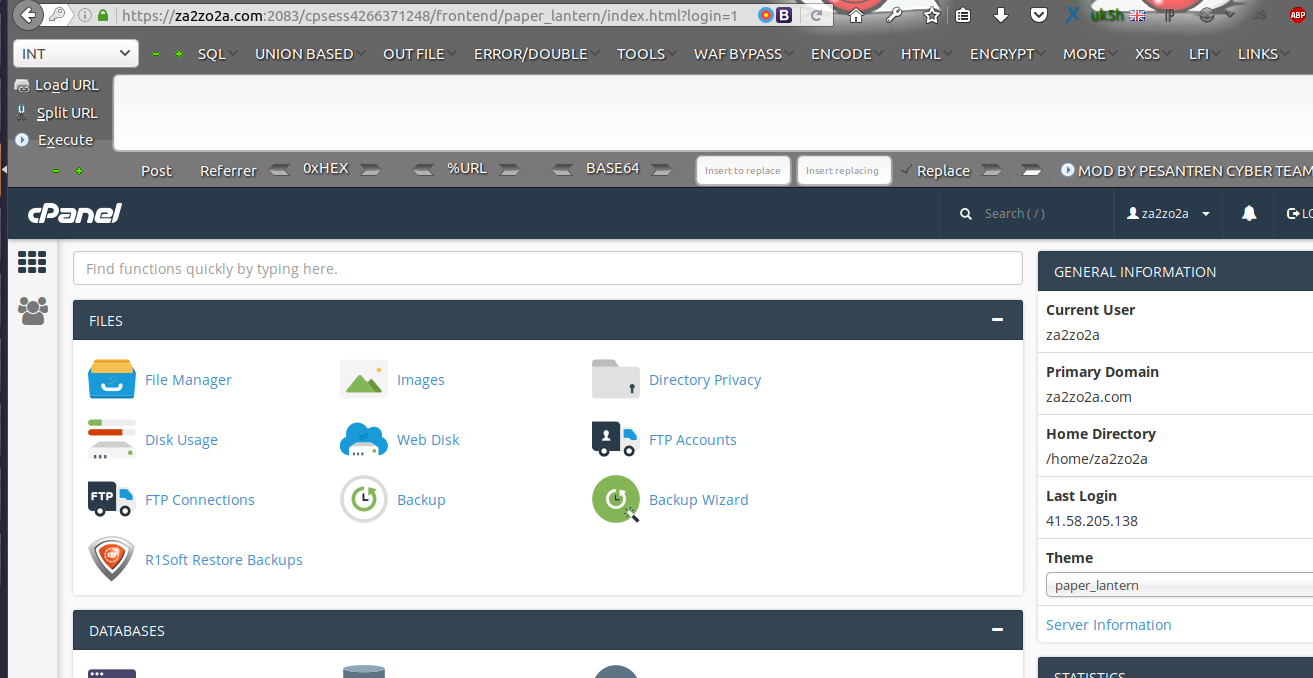Click browser back arrow button
The width and height of the screenshot is (1313, 678).
tap(29, 15)
